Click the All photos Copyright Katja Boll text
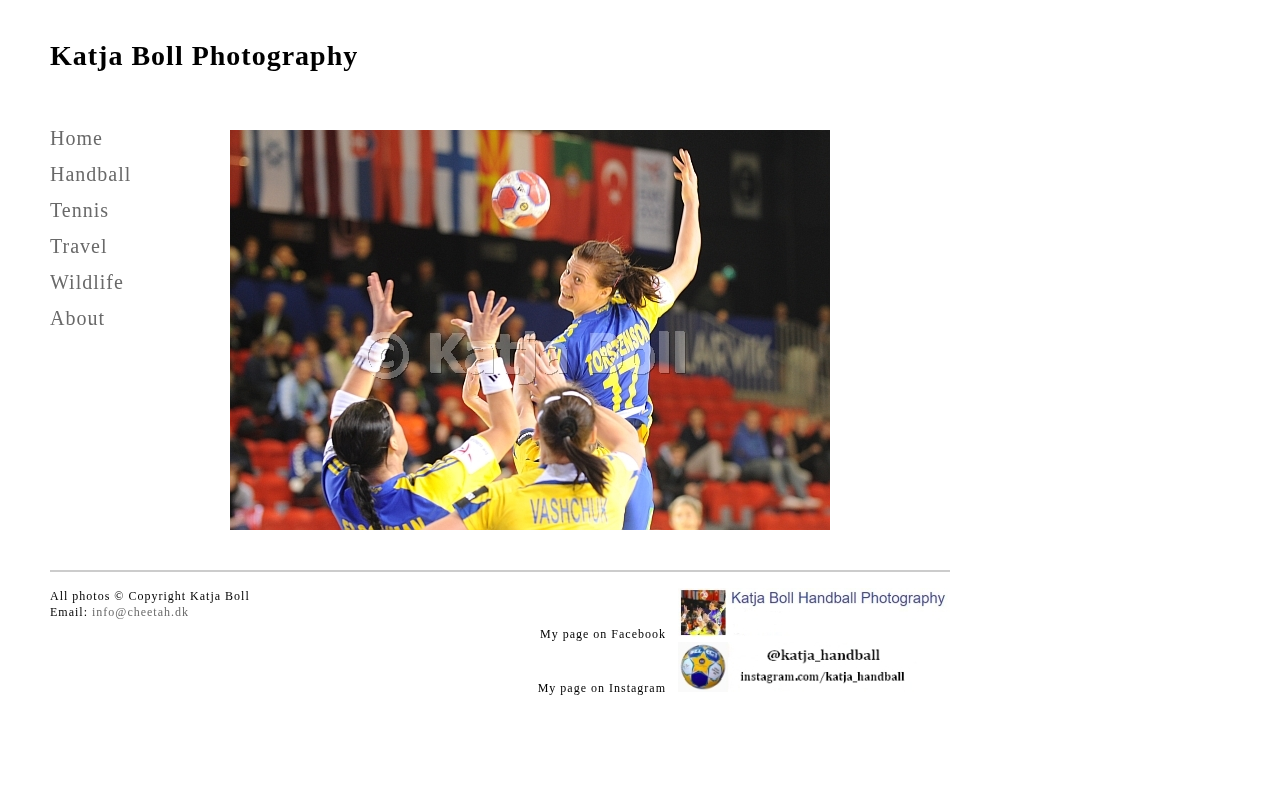The image size is (1280, 800). coord(150,596)
